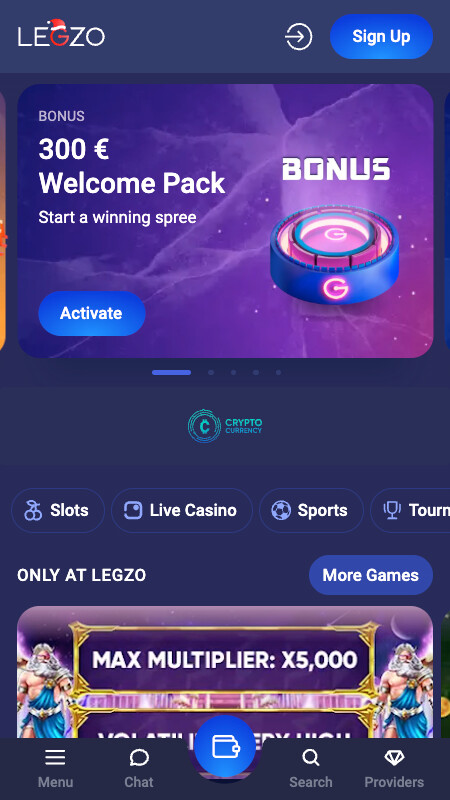Go to the third carousel slide dot
Viewport: 450px width, 800px height.
[233, 372]
